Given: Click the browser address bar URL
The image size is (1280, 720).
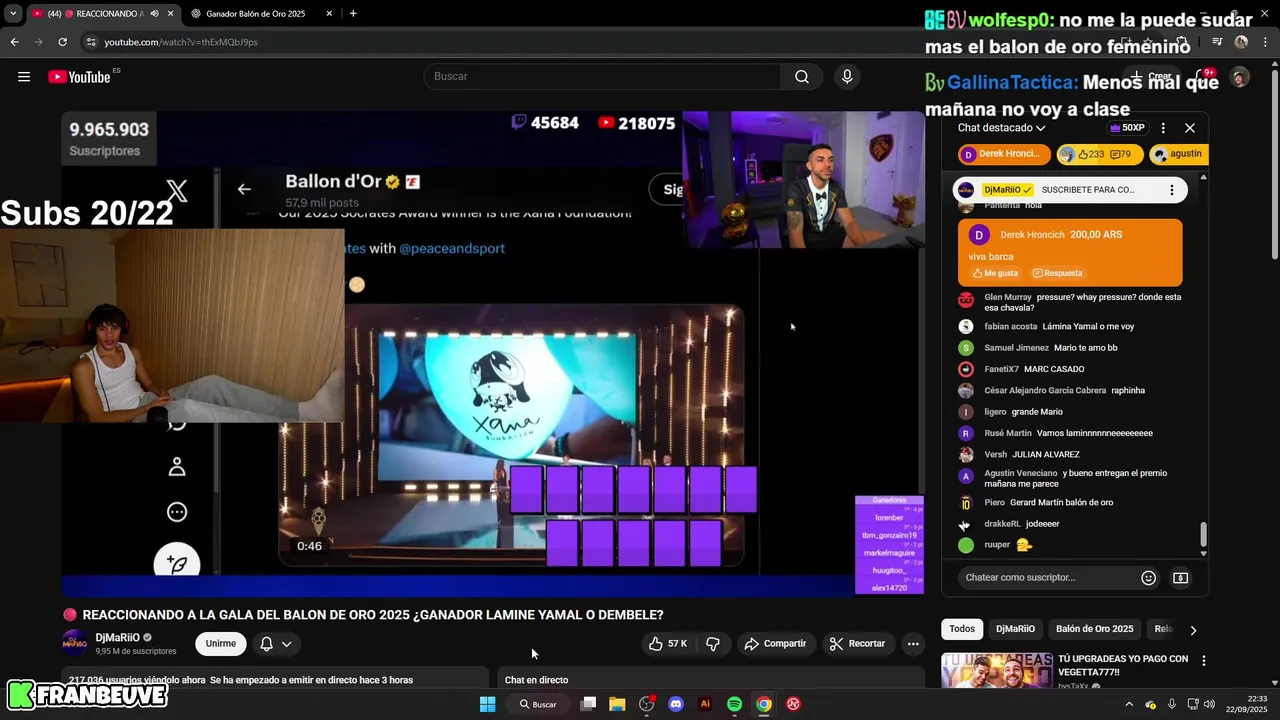Looking at the screenshot, I should [x=181, y=42].
